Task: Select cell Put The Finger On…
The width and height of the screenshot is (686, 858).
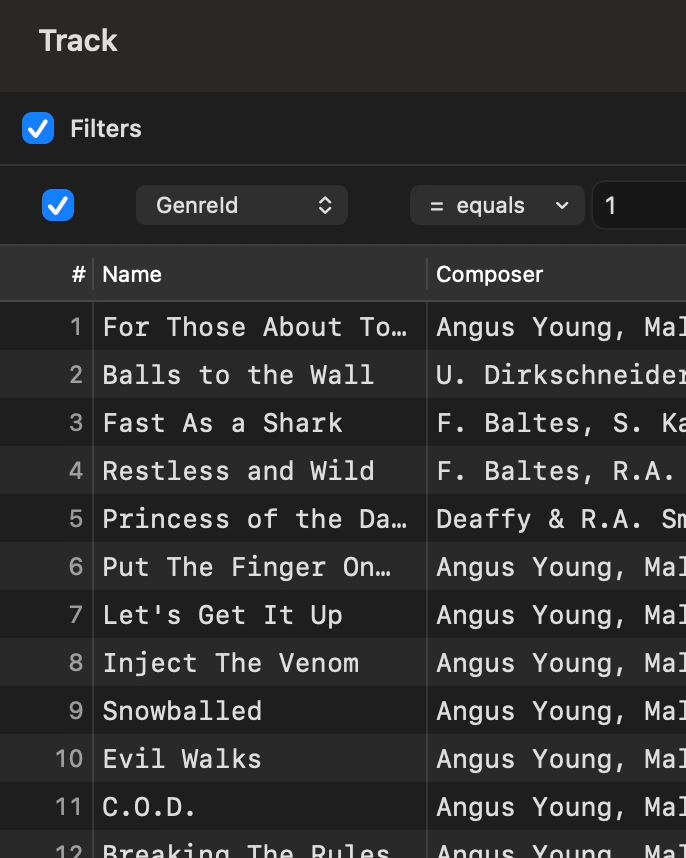Action: point(260,566)
